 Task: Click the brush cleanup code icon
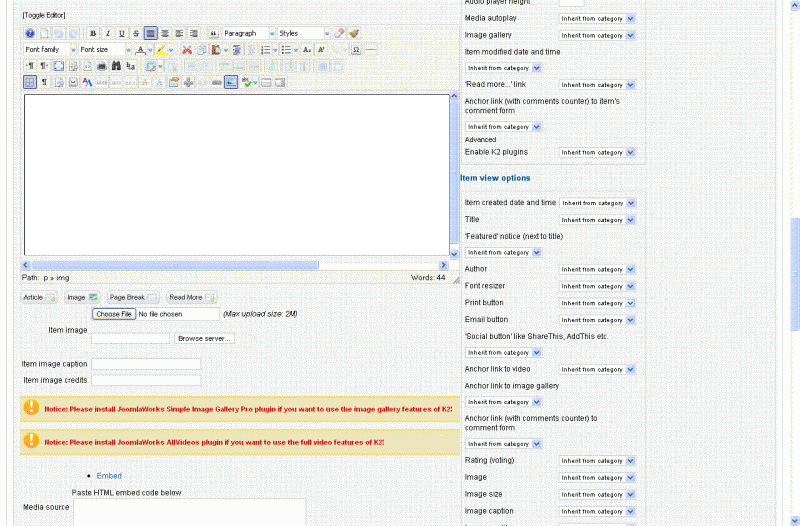click(x=354, y=34)
